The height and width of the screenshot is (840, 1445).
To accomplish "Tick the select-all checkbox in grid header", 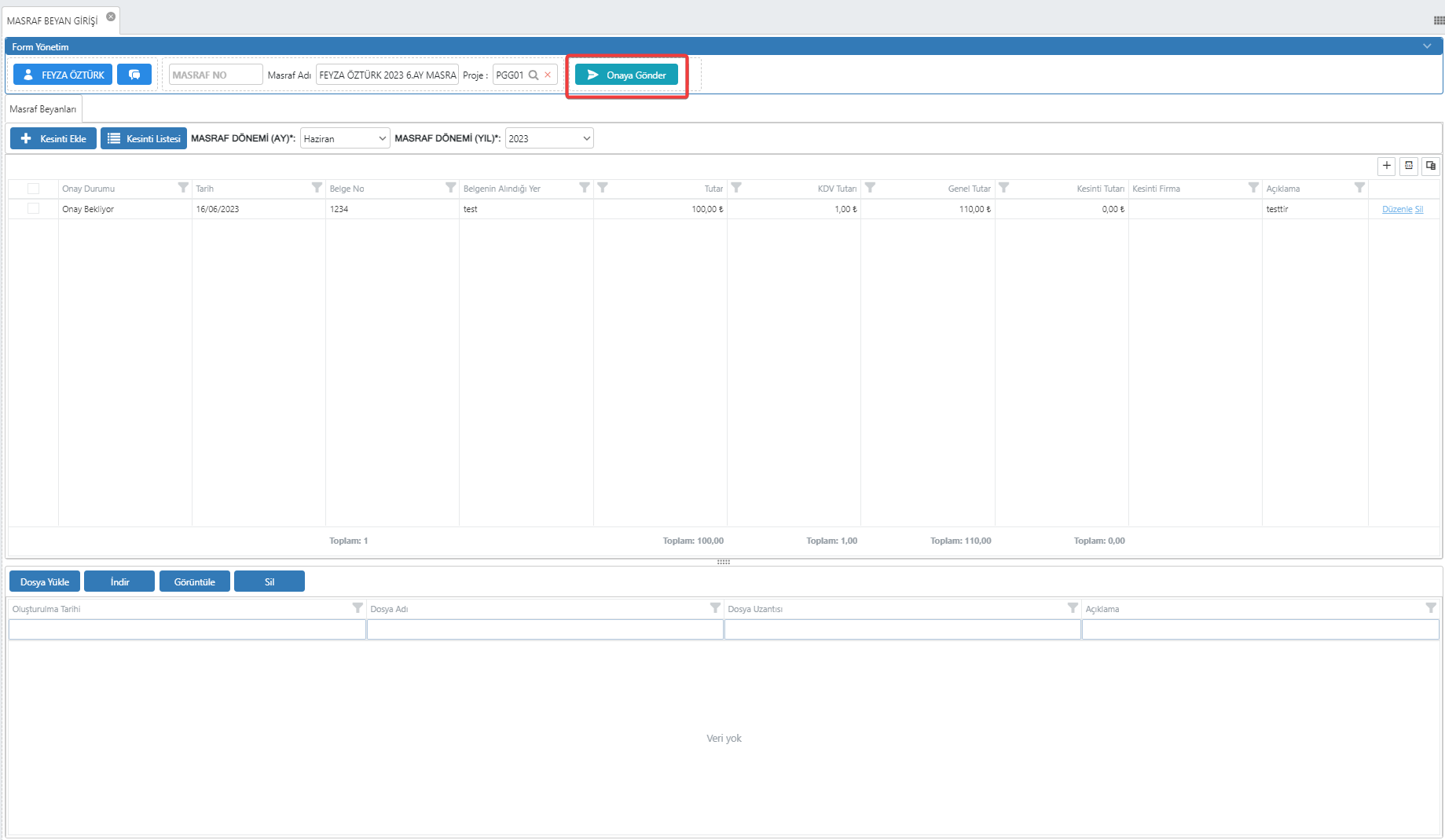I will (x=33, y=189).
